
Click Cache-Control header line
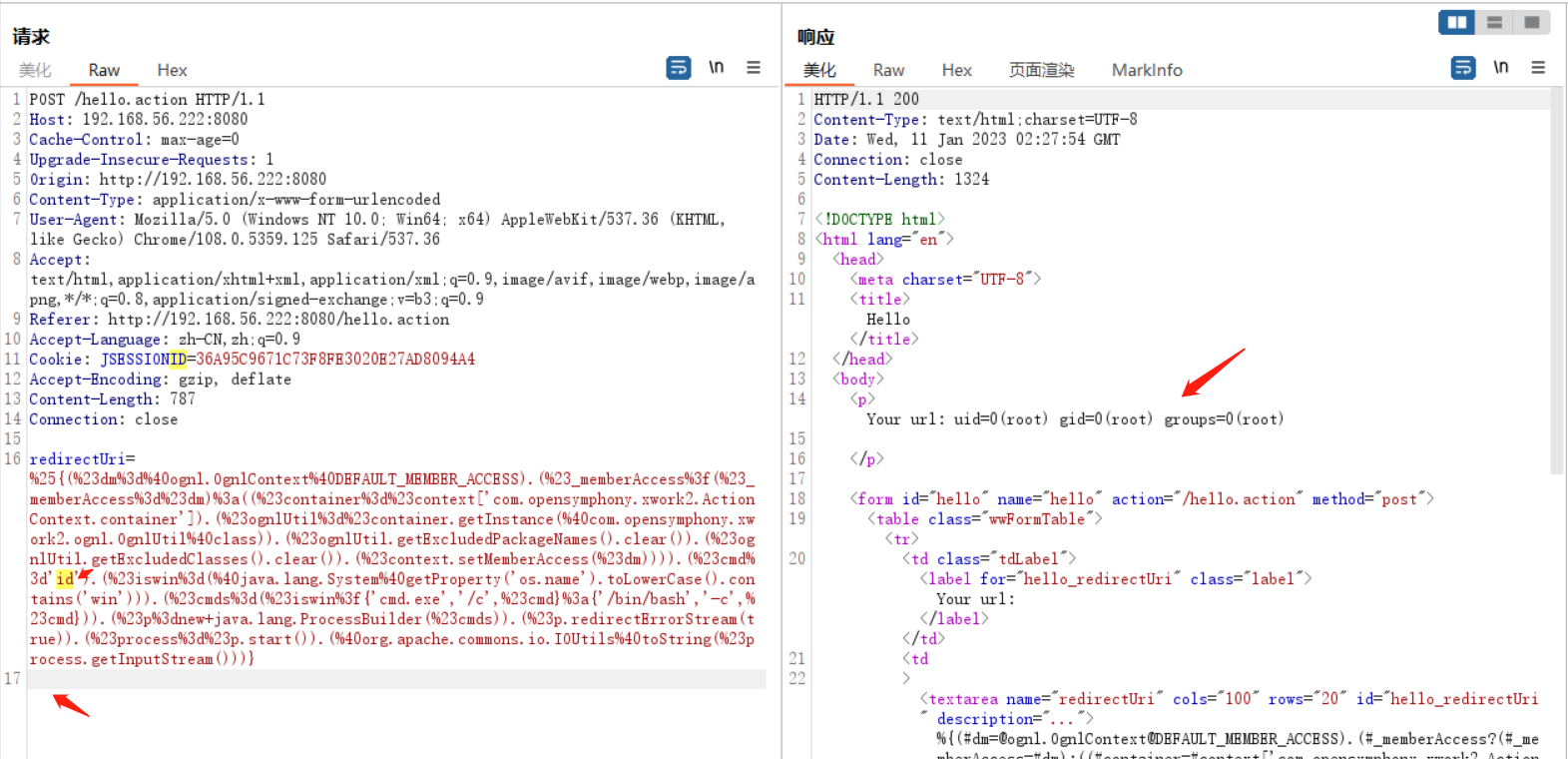point(134,140)
